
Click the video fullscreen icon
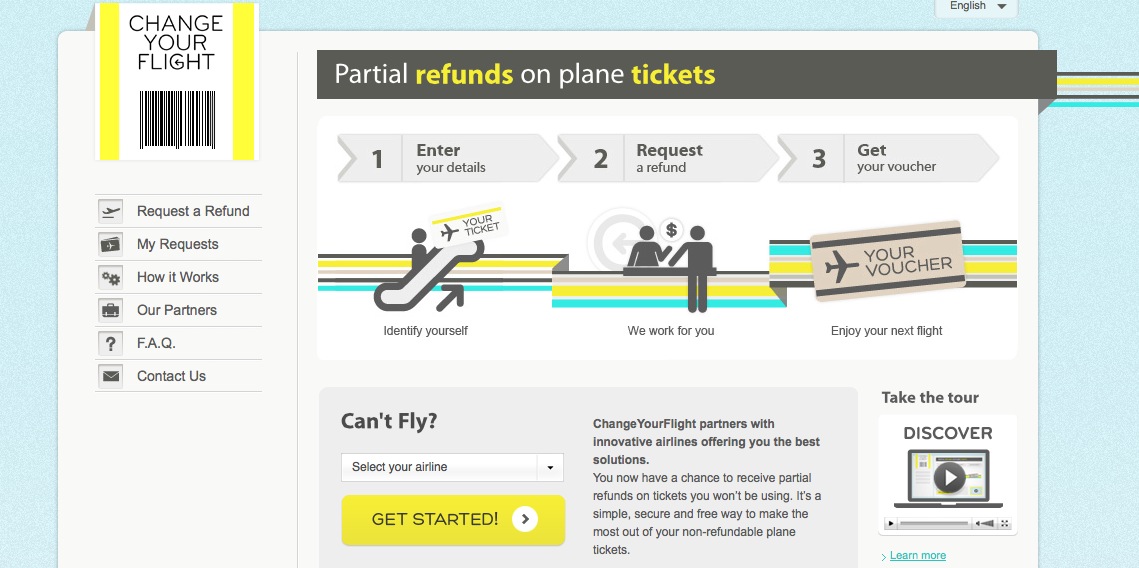[x=1005, y=523]
